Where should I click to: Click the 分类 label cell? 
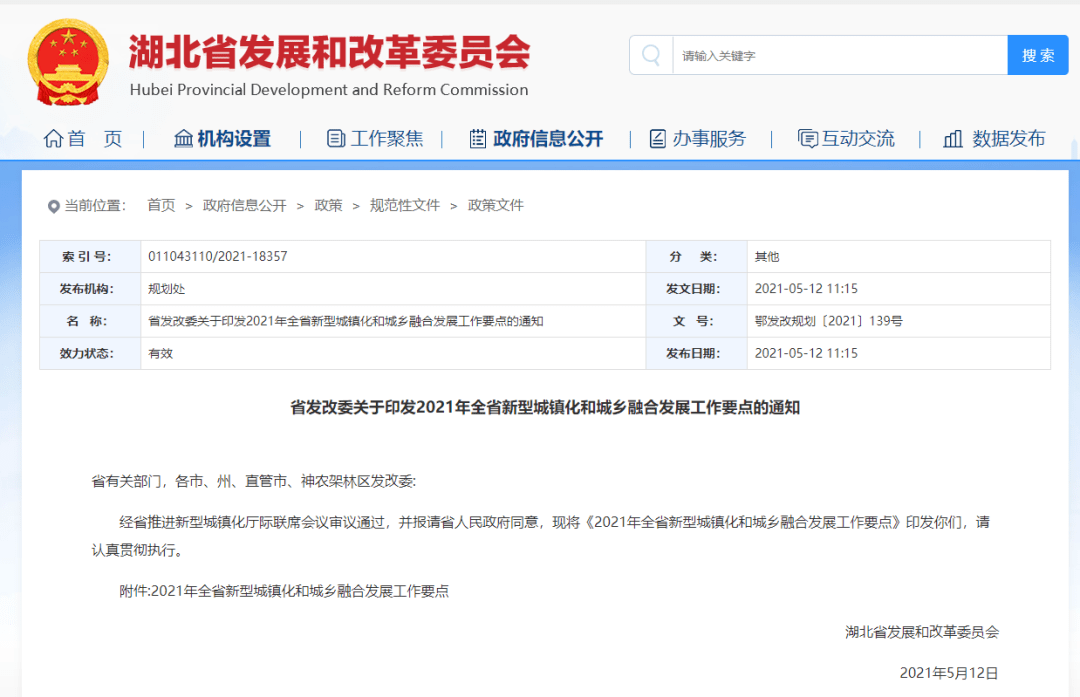click(x=696, y=256)
